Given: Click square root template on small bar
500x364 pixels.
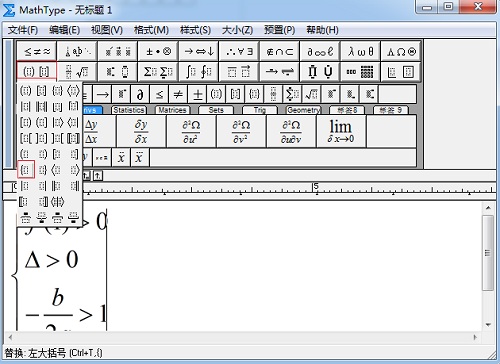Looking at the screenshot, I should point(311,95).
